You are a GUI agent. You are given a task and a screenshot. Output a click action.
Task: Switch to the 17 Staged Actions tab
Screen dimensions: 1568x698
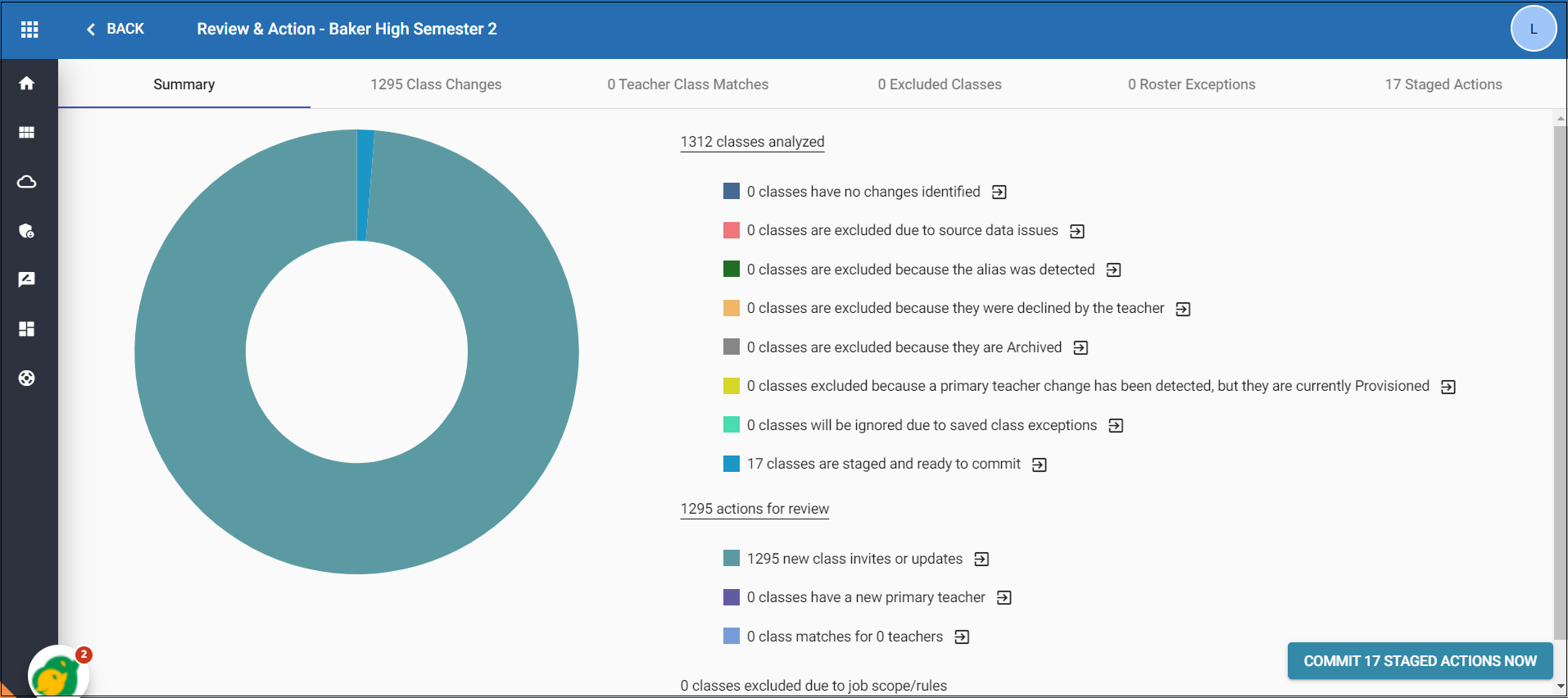pos(1443,84)
